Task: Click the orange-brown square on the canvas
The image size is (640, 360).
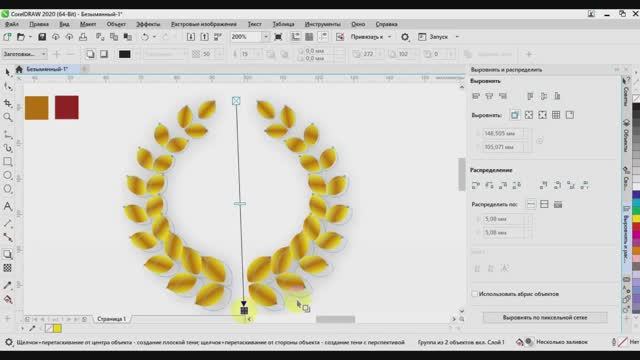Action: [37, 108]
